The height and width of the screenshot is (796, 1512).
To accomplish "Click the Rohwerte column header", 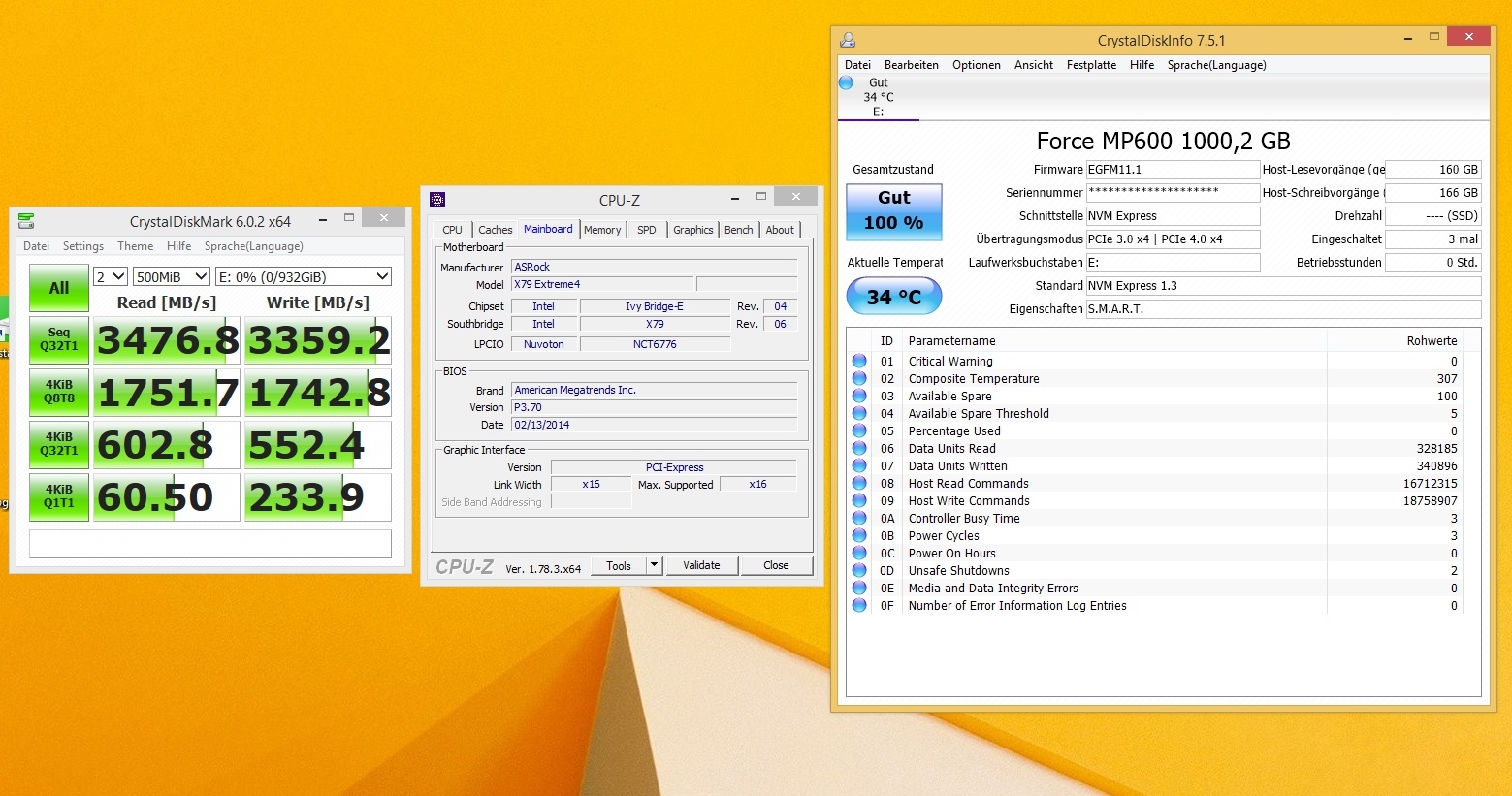I will click(x=1432, y=341).
